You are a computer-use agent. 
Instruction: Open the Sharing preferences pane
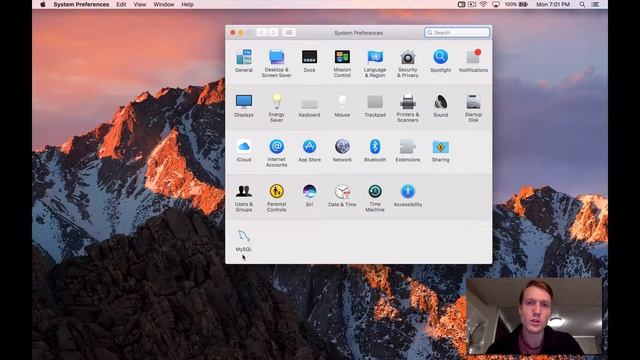pyautogui.click(x=440, y=151)
